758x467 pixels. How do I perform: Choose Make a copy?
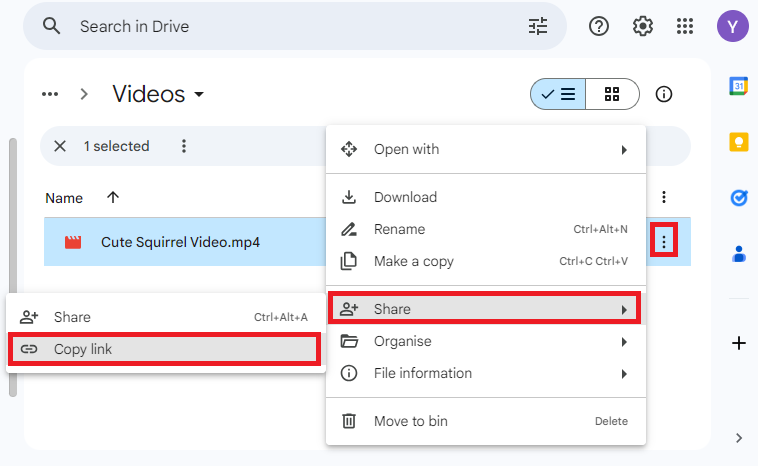pos(486,261)
